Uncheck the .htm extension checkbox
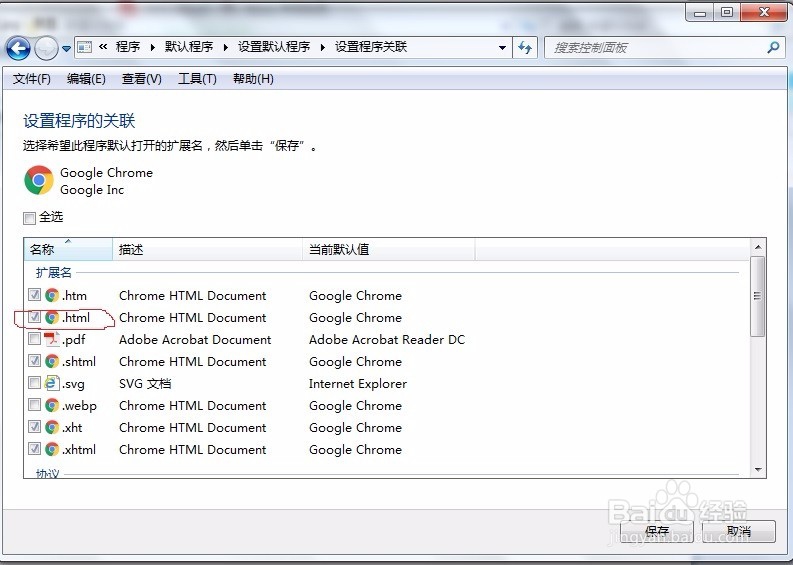This screenshot has height=565, width=793. [34, 294]
